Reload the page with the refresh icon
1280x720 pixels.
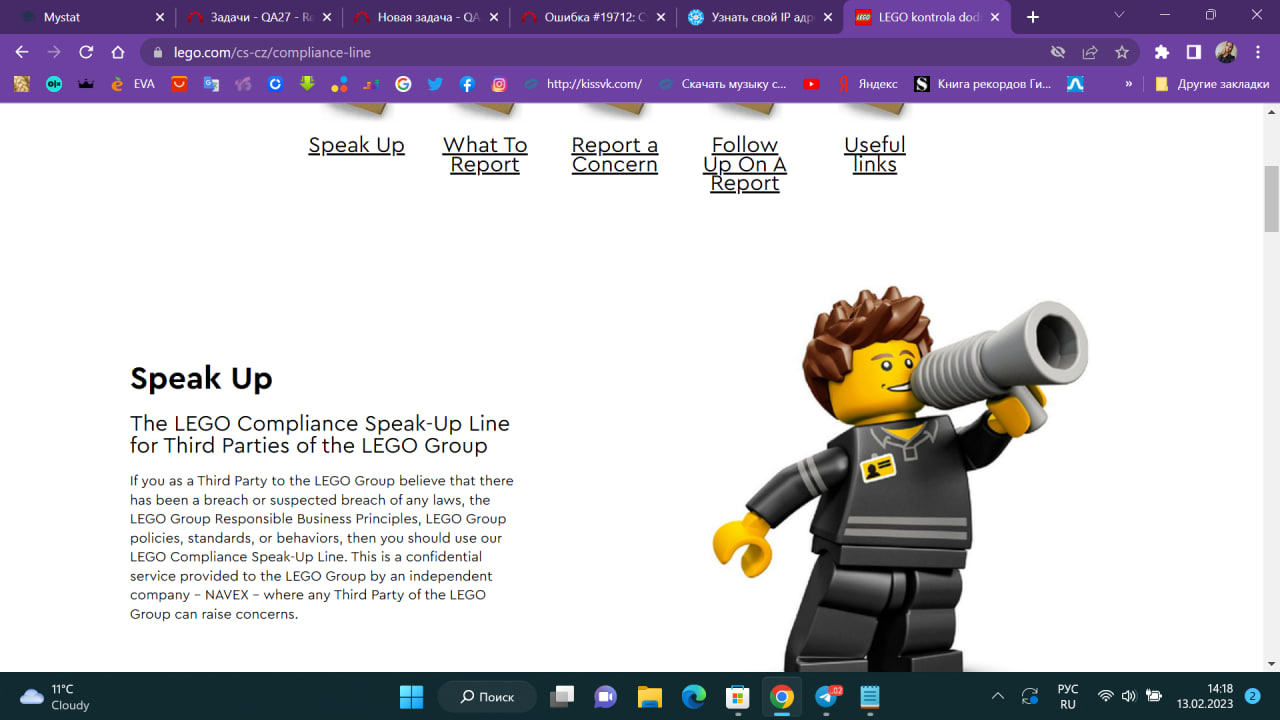click(x=86, y=52)
